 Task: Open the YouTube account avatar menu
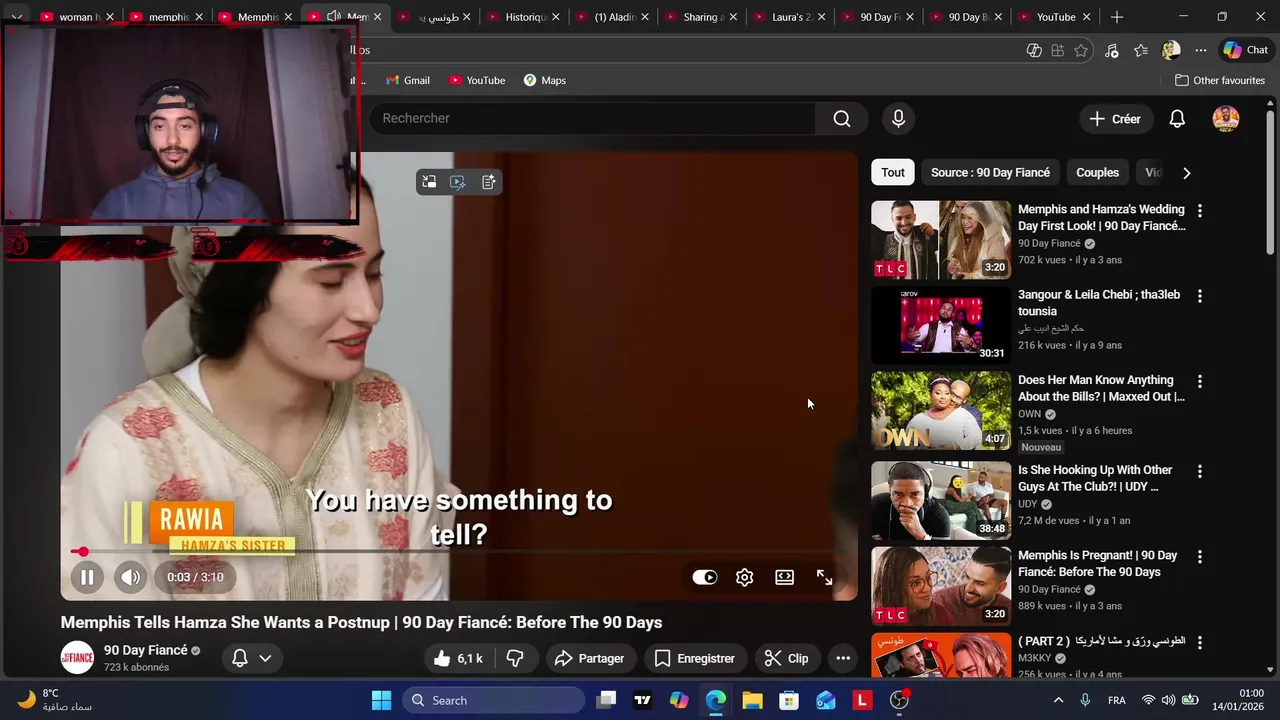[1226, 119]
